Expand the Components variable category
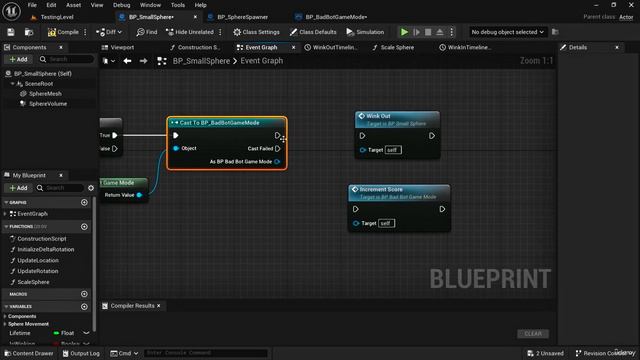 5,316
